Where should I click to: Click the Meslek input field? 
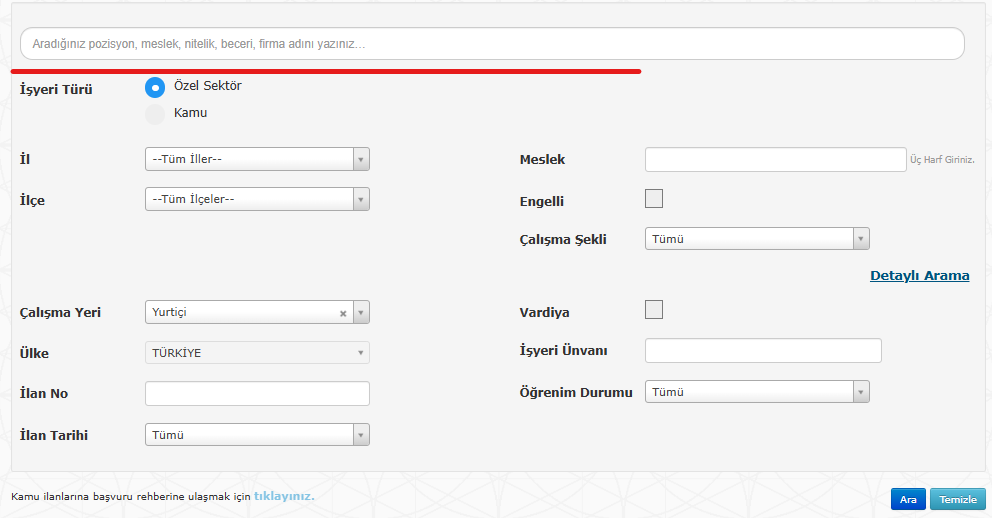pyautogui.click(x=775, y=160)
